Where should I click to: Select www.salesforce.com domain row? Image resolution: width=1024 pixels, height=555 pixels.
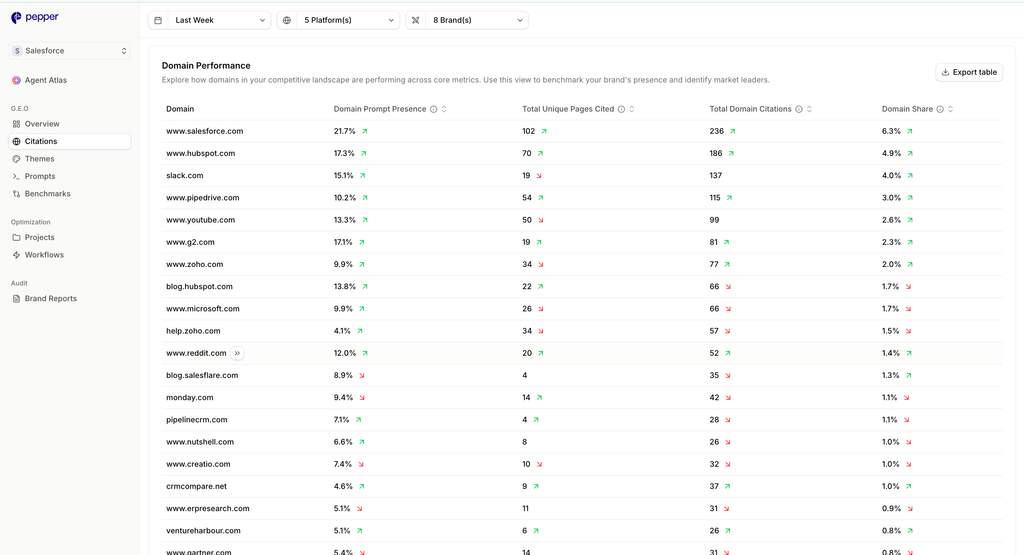click(583, 131)
